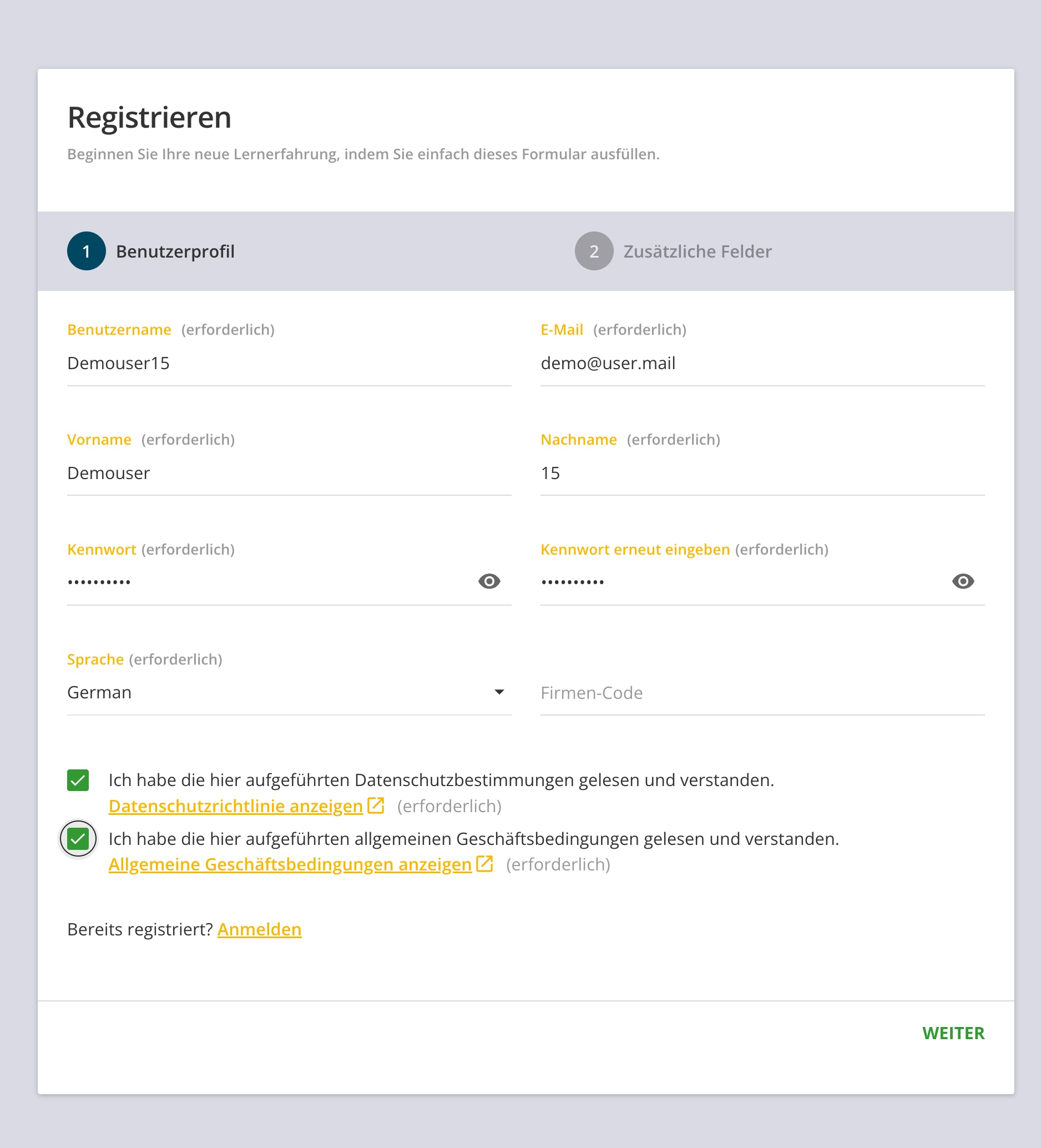
Task: Click the Registrieren heading
Action: point(149,117)
